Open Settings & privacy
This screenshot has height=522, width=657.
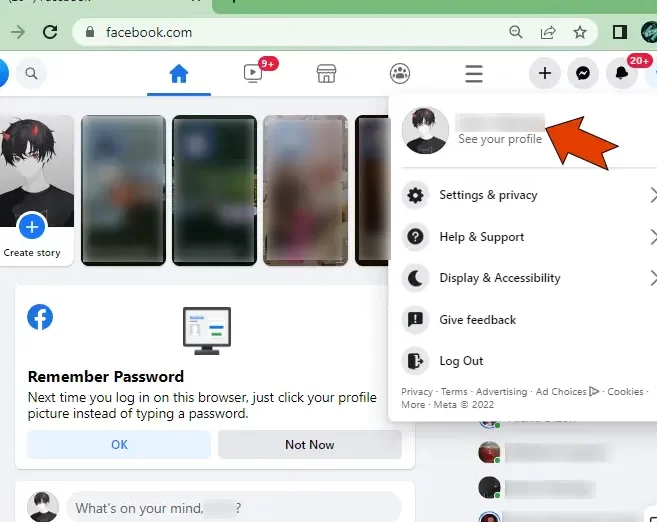tap(528, 195)
